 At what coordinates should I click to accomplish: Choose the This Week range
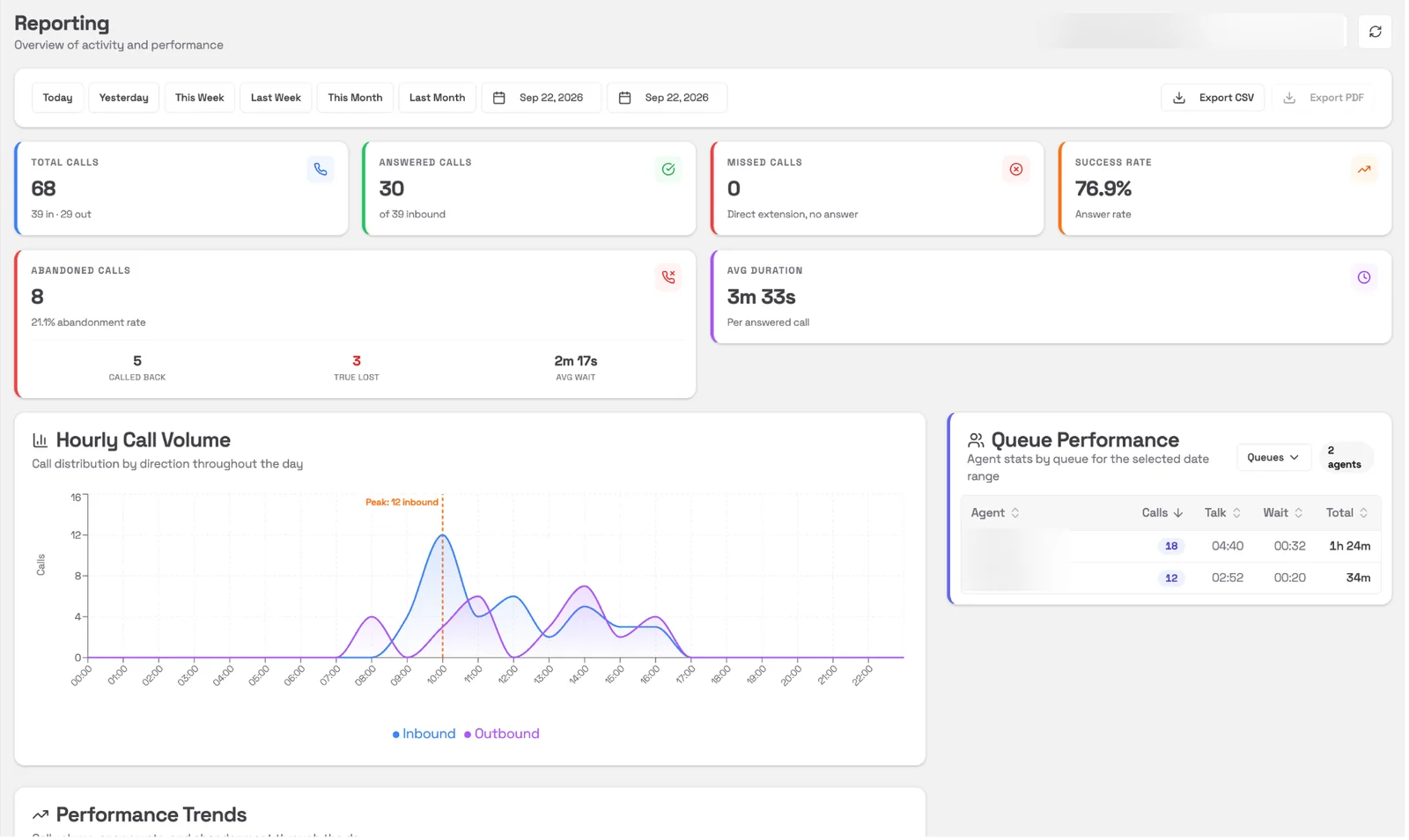tap(200, 98)
